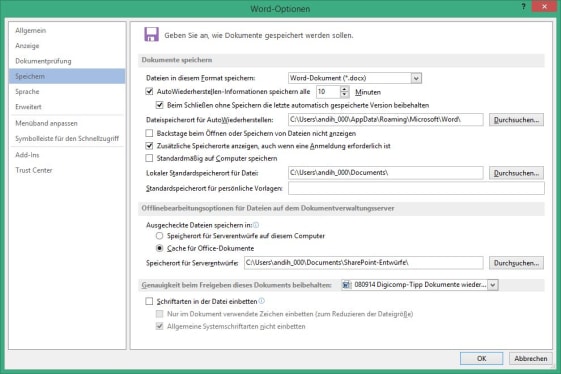The image size is (561, 374).
Task: Click the Minuten label
Action: coord(368,92)
